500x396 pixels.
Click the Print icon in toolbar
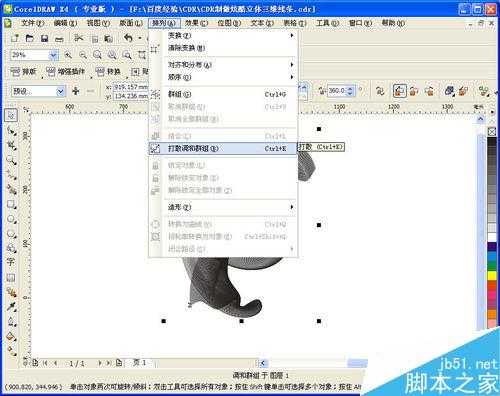(59, 39)
